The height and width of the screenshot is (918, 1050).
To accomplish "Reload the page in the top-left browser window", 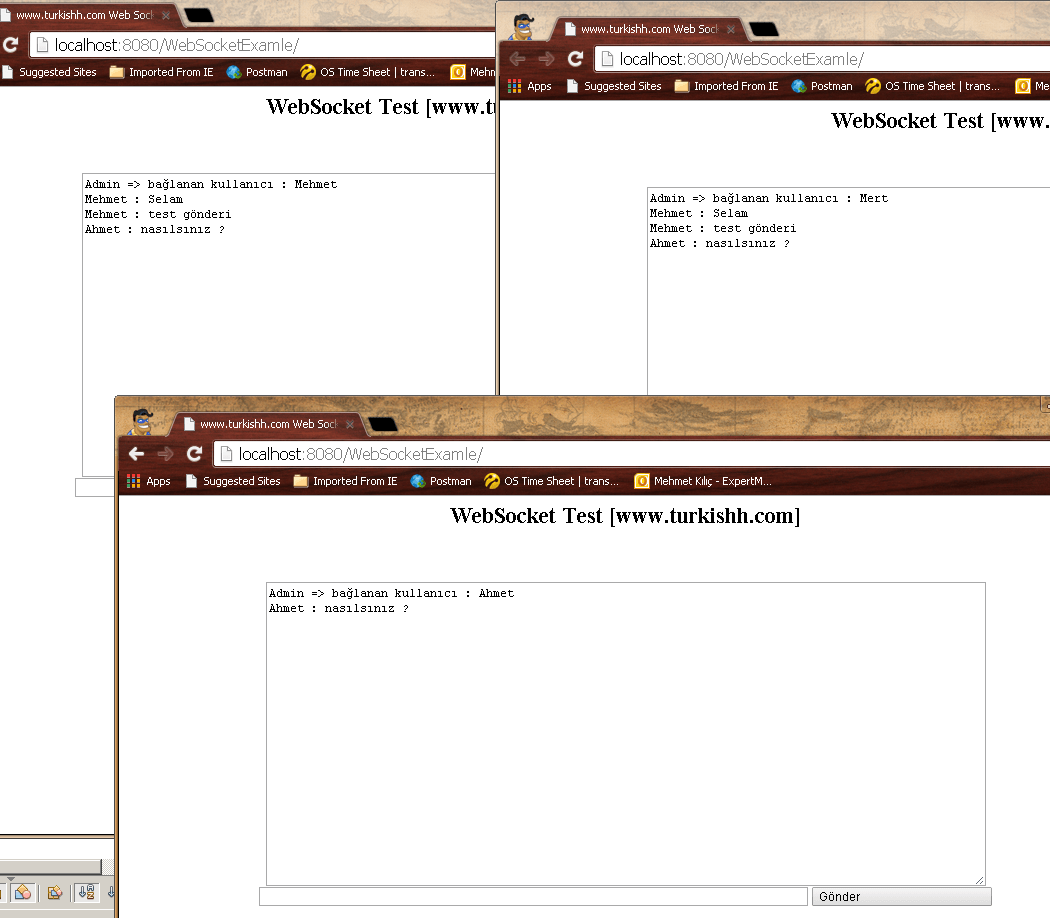I will coord(11,45).
